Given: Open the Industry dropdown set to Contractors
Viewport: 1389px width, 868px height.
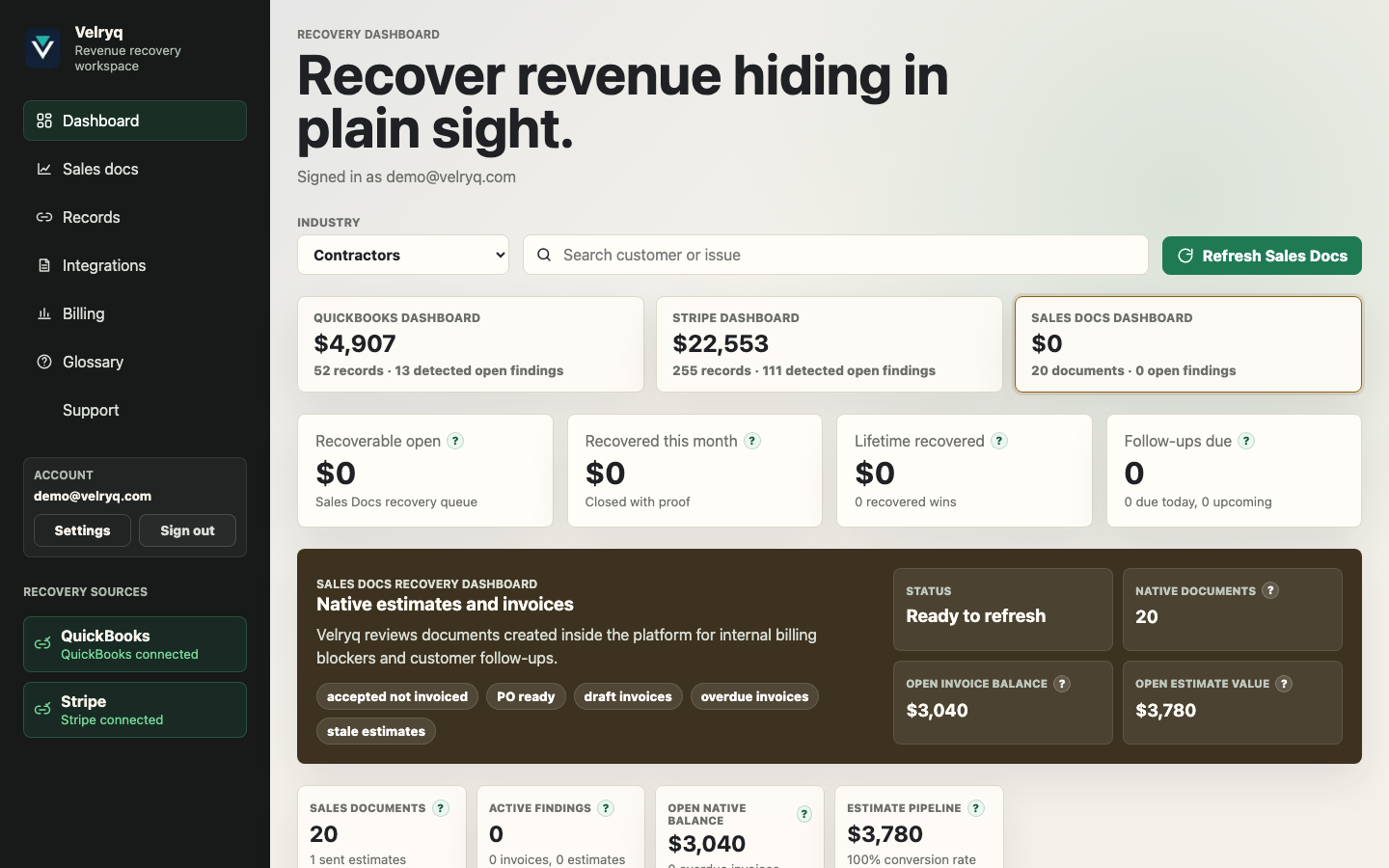Looking at the screenshot, I should [x=403, y=255].
